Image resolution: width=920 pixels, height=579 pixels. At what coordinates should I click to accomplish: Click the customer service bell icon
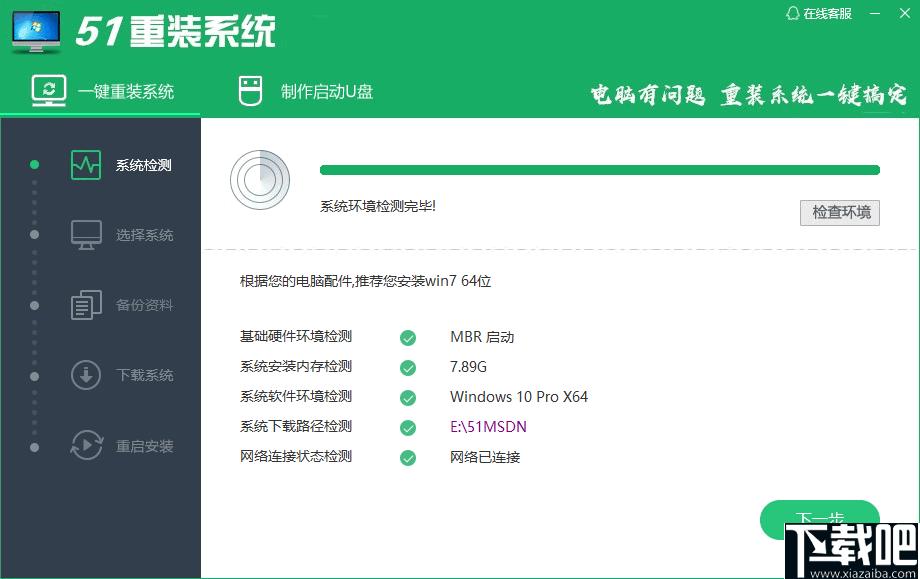pos(793,13)
